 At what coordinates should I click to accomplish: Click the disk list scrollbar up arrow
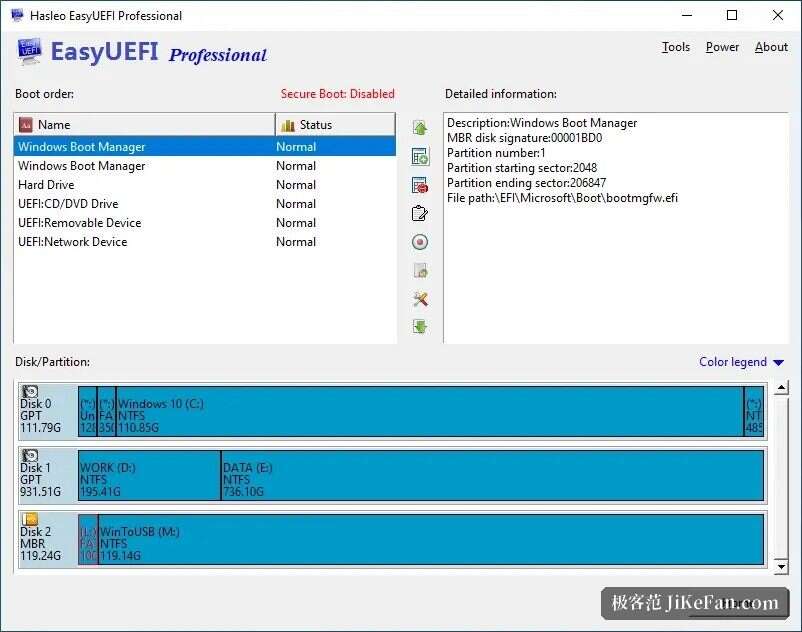tap(781, 388)
